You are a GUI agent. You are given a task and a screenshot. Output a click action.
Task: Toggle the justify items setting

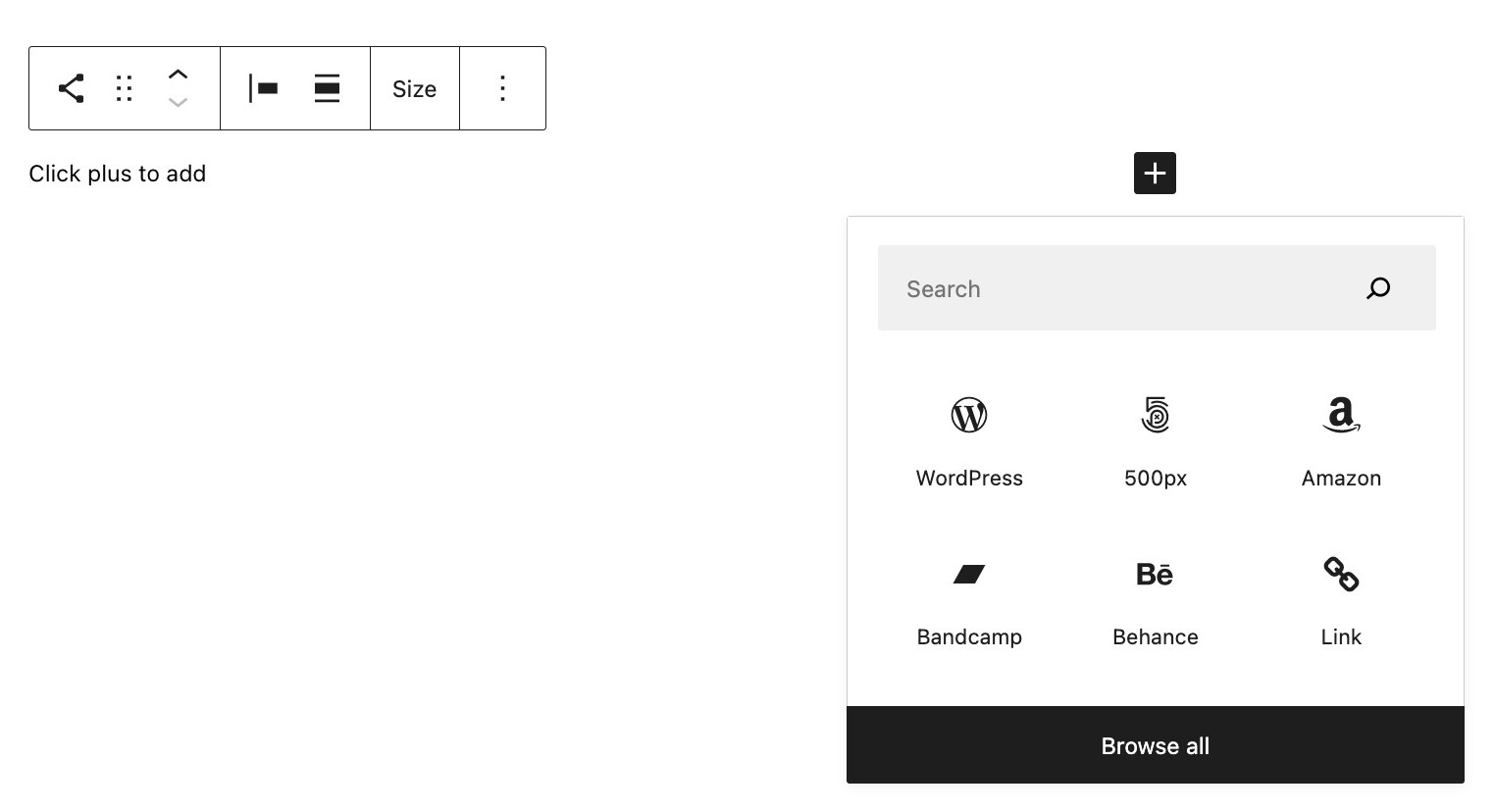tap(327, 88)
